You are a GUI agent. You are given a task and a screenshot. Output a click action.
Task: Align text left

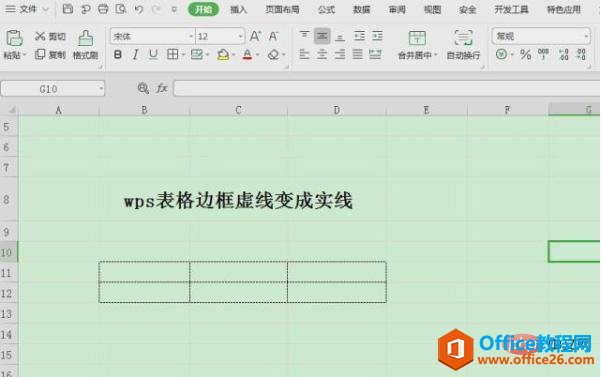(x=304, y=54)
